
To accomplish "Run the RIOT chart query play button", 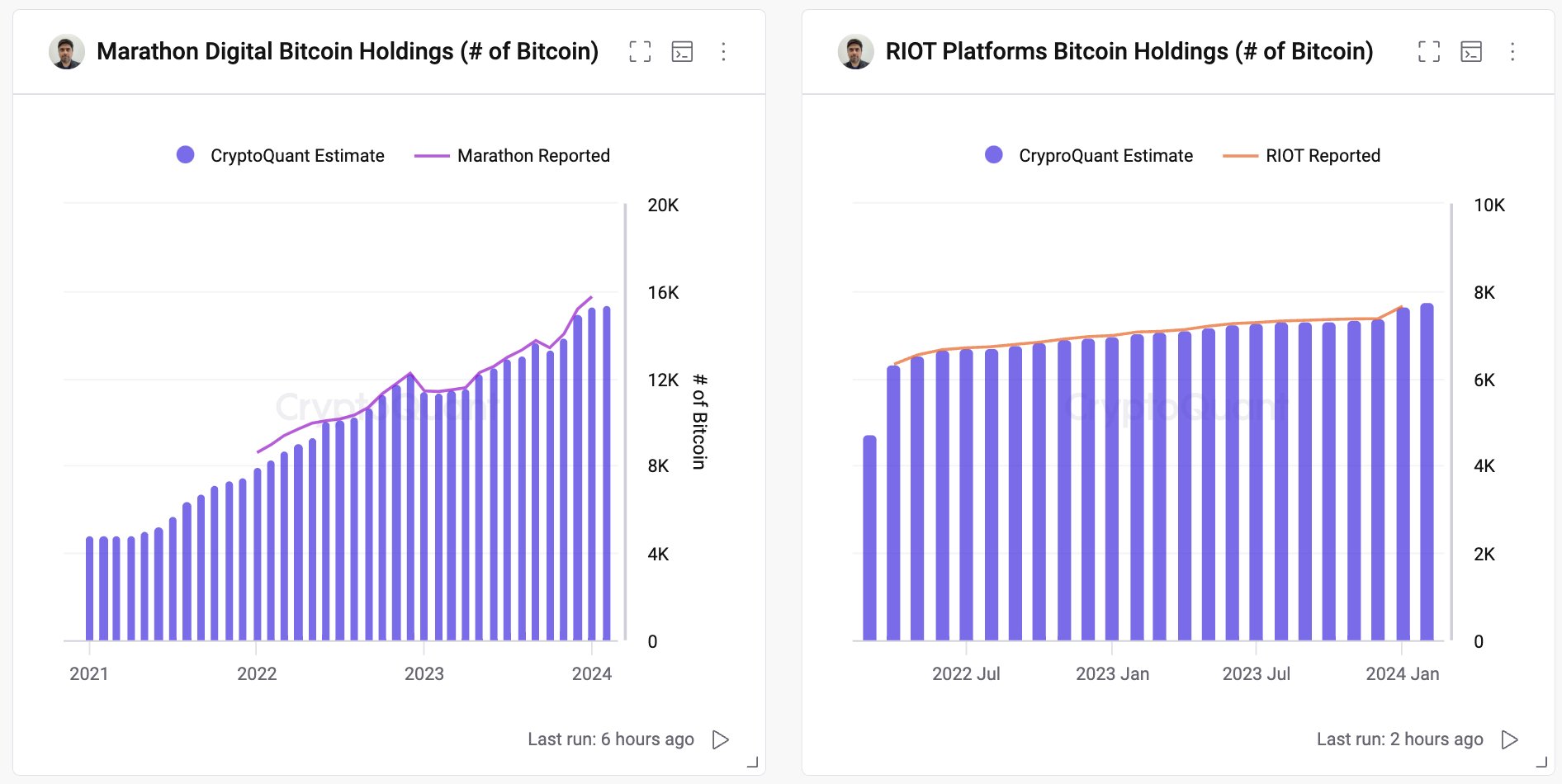I will [1509, 739].
